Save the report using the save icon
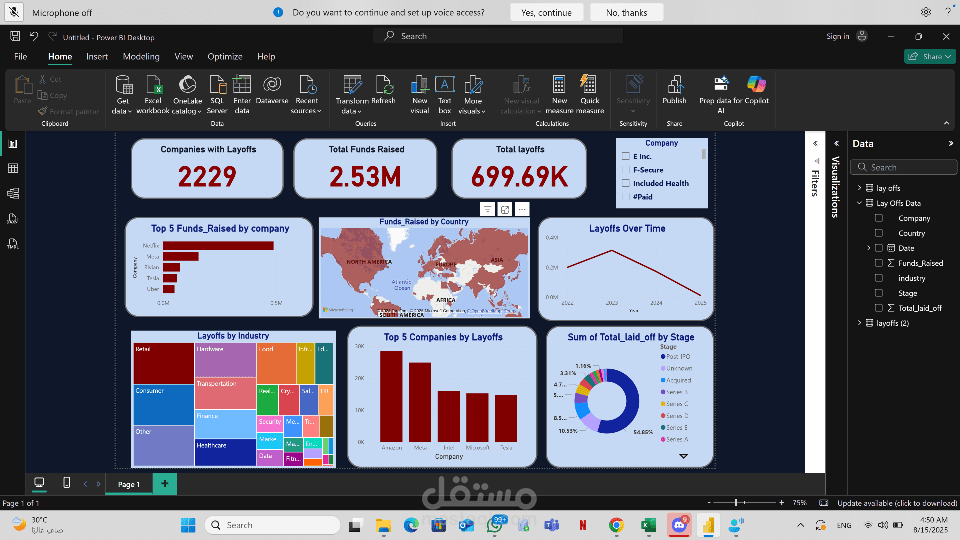Viewport: 960px width, 540px height. (15, 36)
